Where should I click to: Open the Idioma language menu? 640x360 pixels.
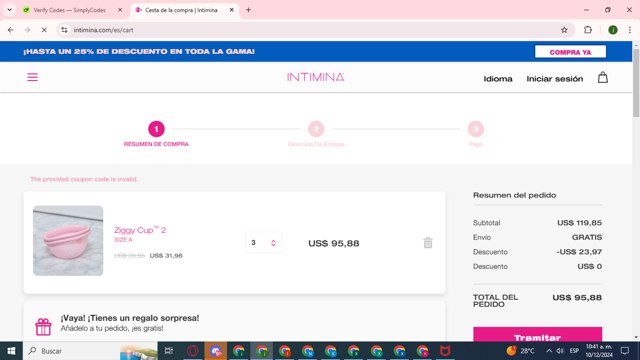(x=498, y=79)
